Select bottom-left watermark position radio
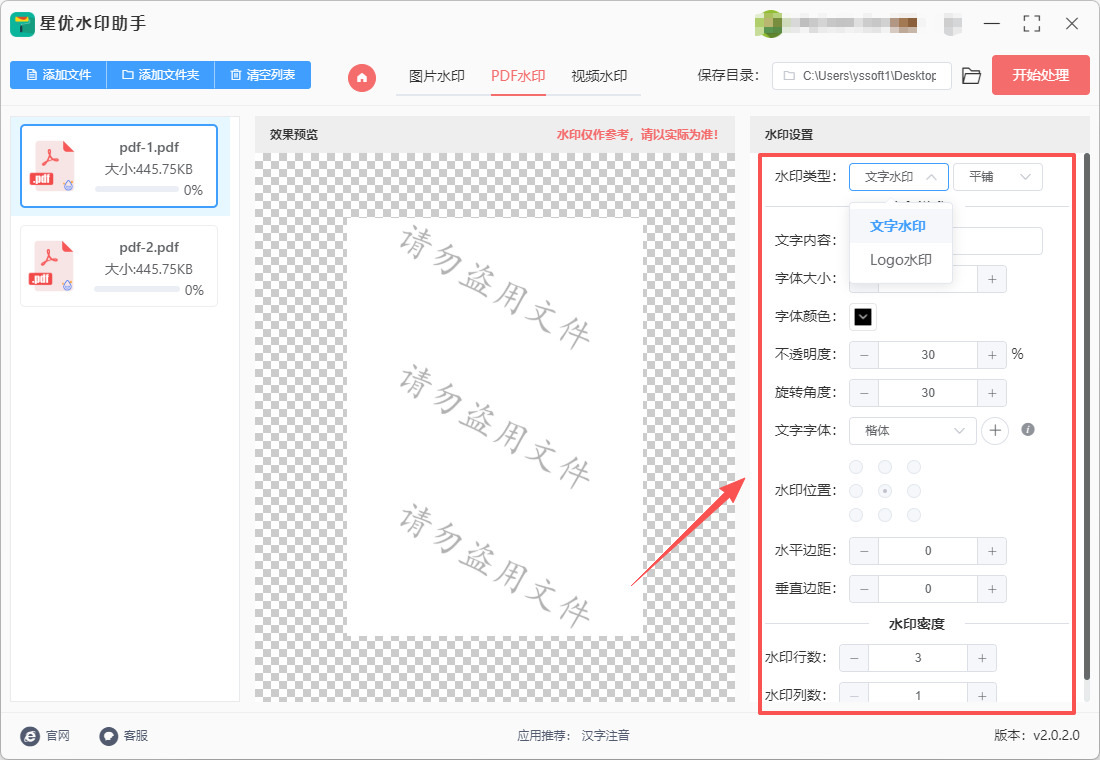Image resolution: width=1100 pixels, height=760 pixels. tap(857, 515)
